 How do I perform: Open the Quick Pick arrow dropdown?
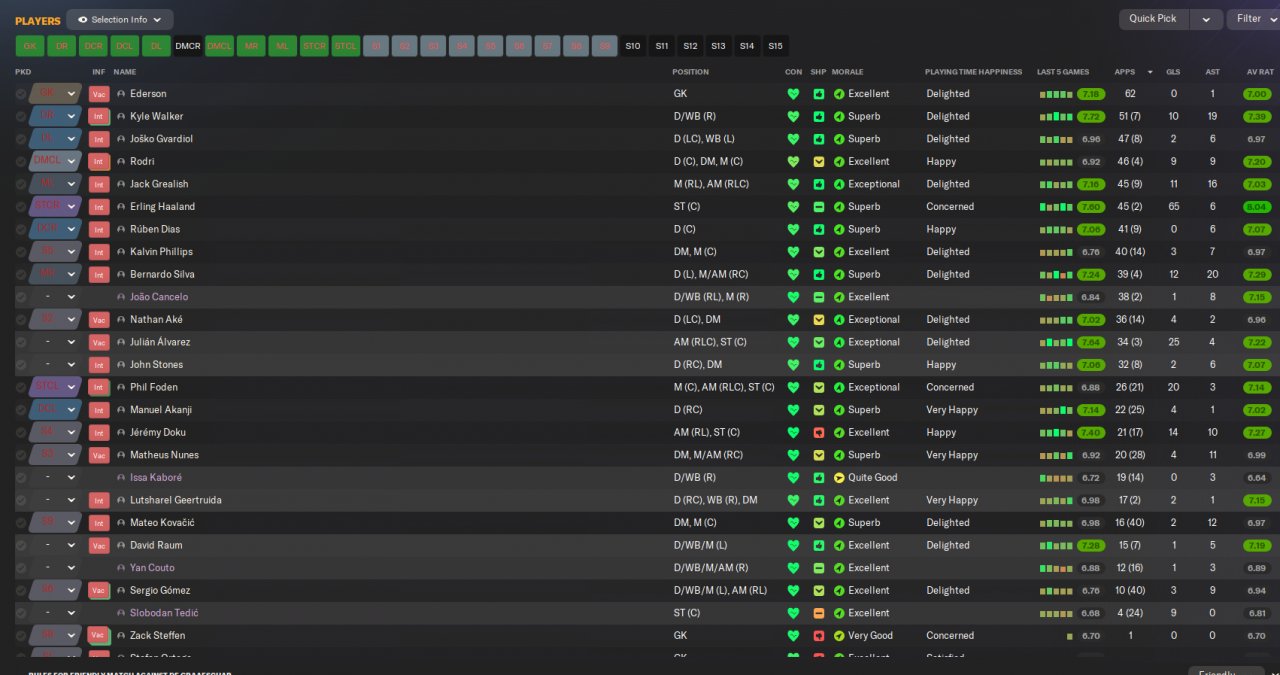(x=1207, y=19)
